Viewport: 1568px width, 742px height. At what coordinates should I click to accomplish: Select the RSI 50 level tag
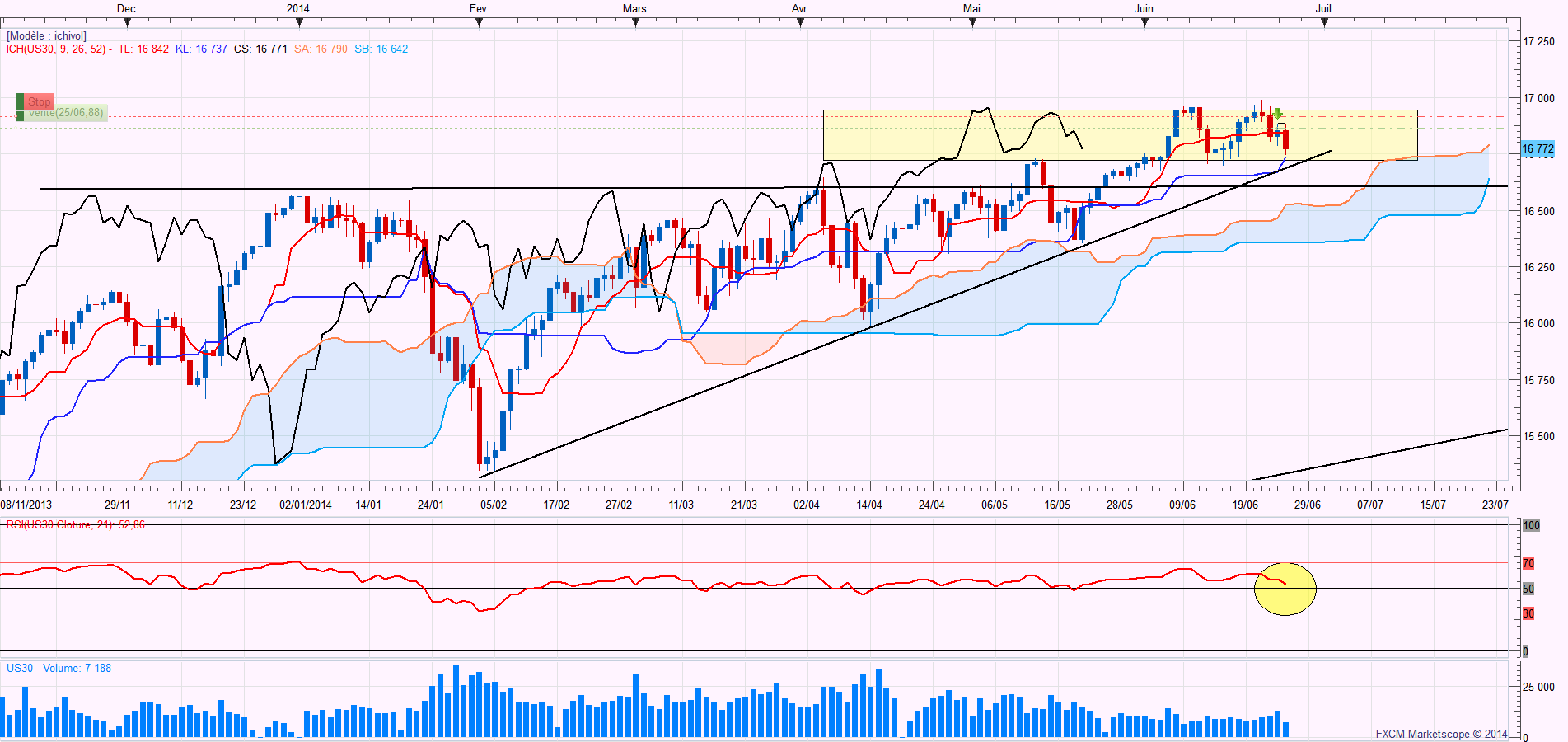[1528, 589]
